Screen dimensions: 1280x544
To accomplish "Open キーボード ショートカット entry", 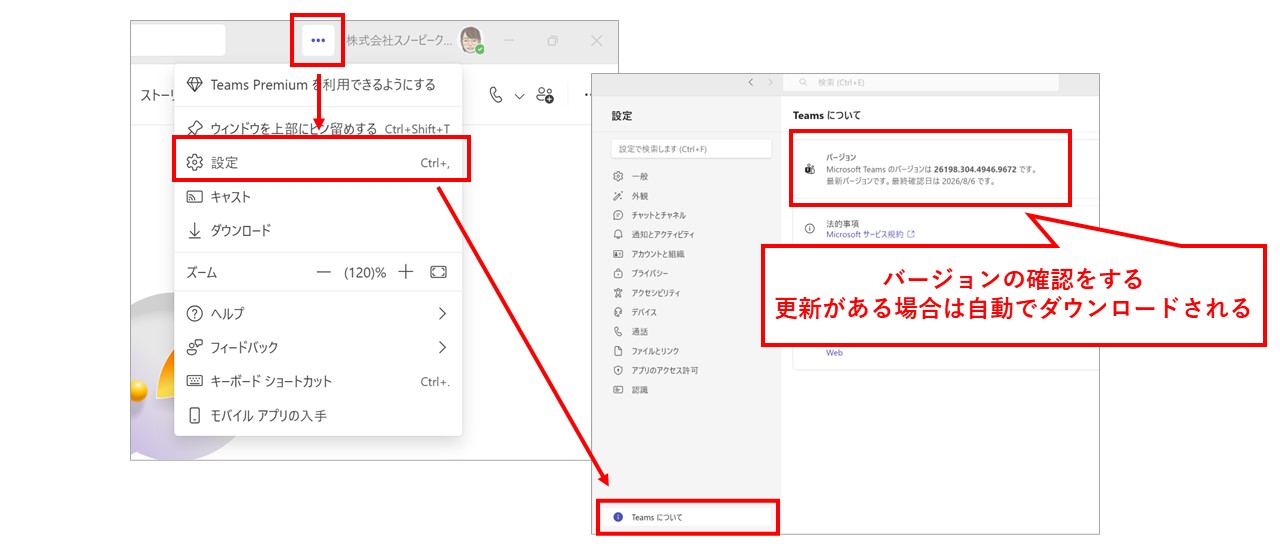I will tap(318, 381).
